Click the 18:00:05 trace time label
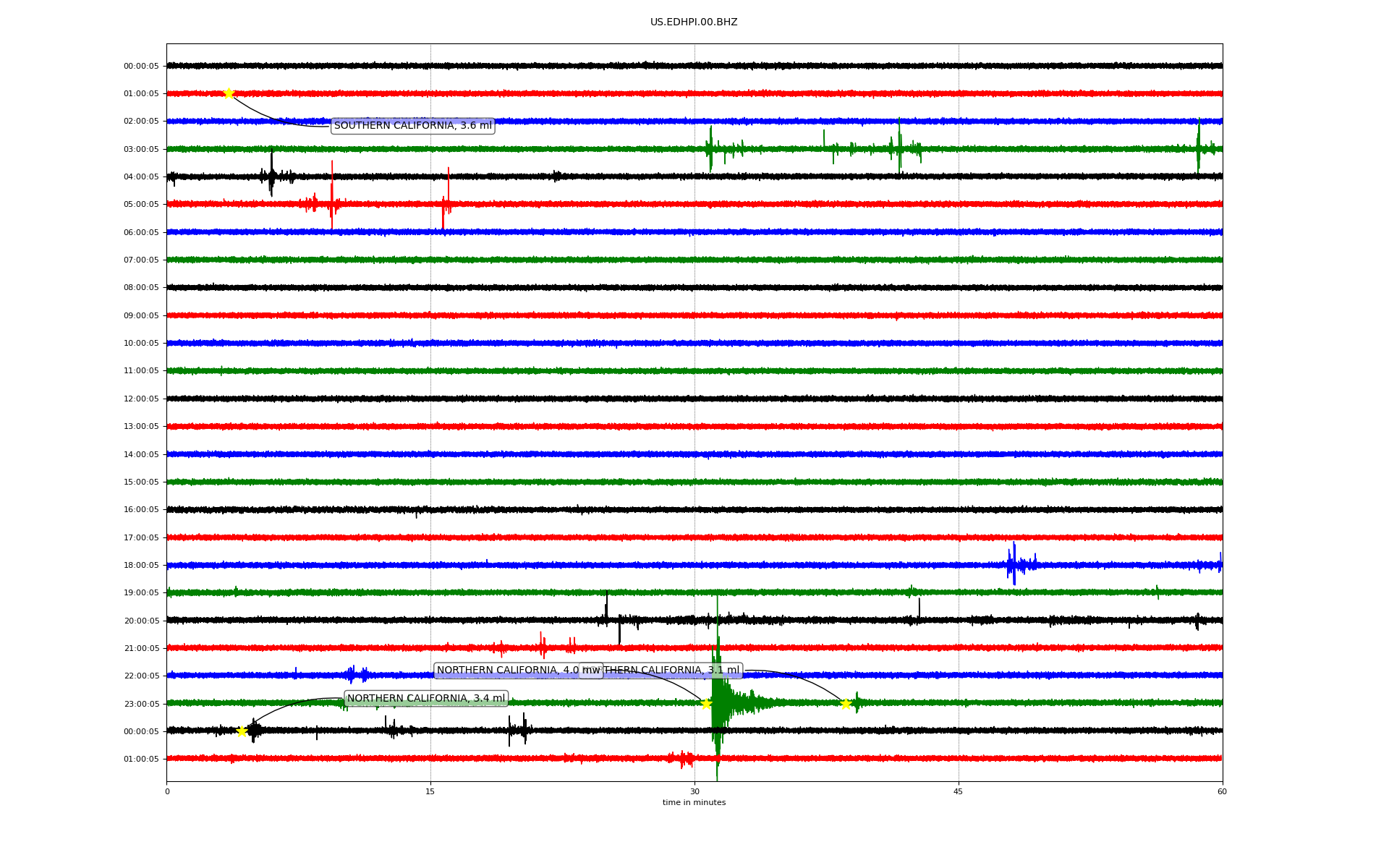1389x868 pixels. coord(141,565)
